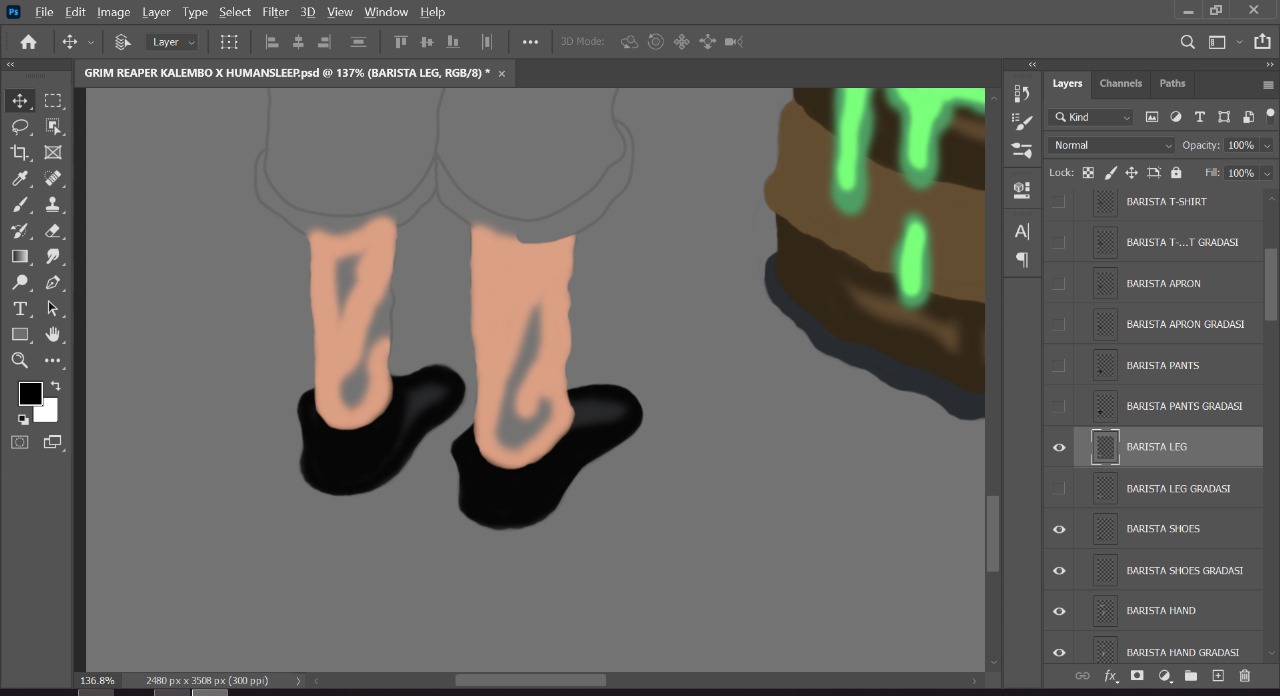Image resolution: width=1280 pixels, height=696 pixels.
Task: Select the BARISTA PANTS GRADASI layer thumbnail
Action: click(1105, 406)
